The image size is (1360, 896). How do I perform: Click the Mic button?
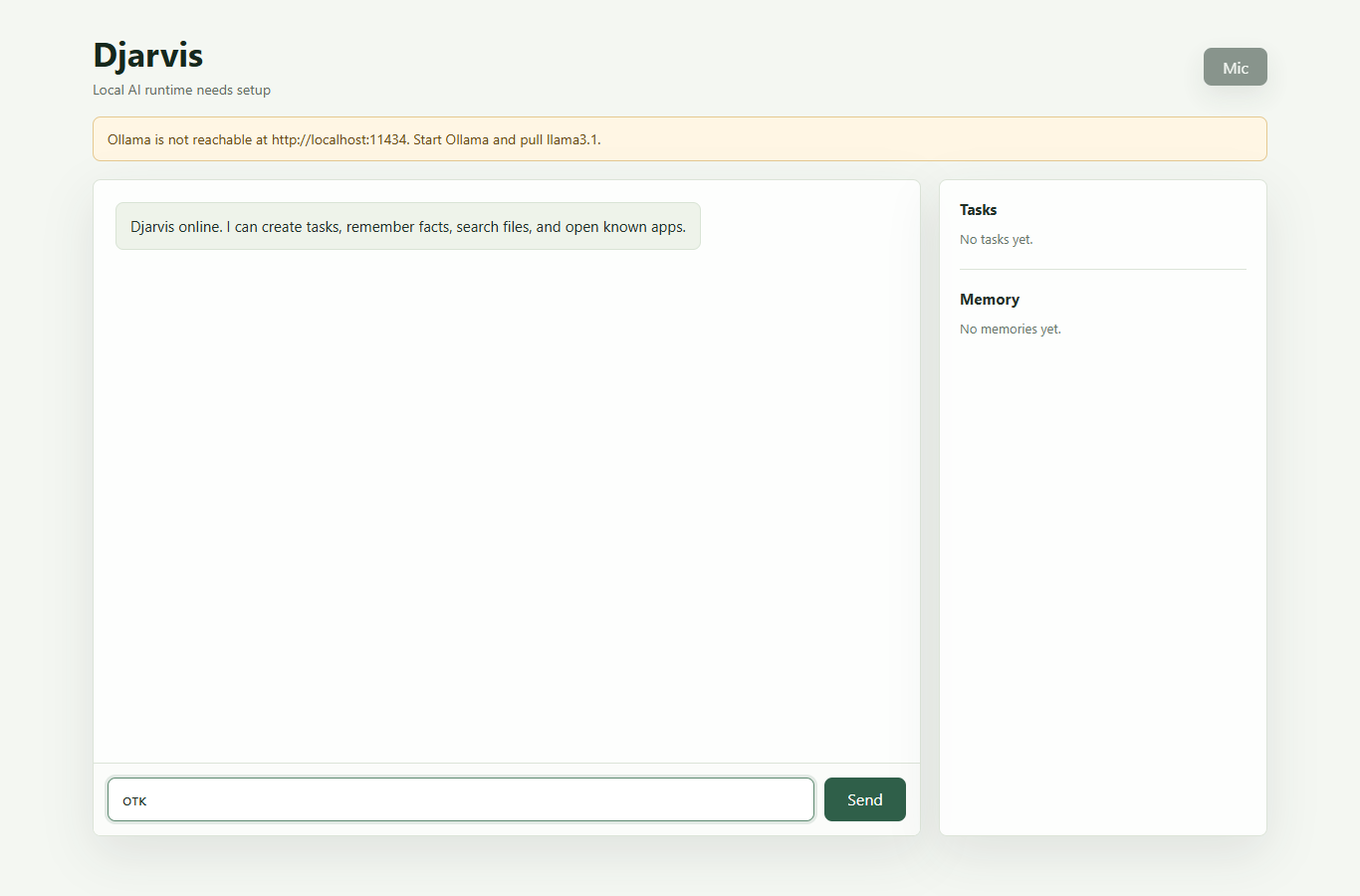[x=1235, y=67]
